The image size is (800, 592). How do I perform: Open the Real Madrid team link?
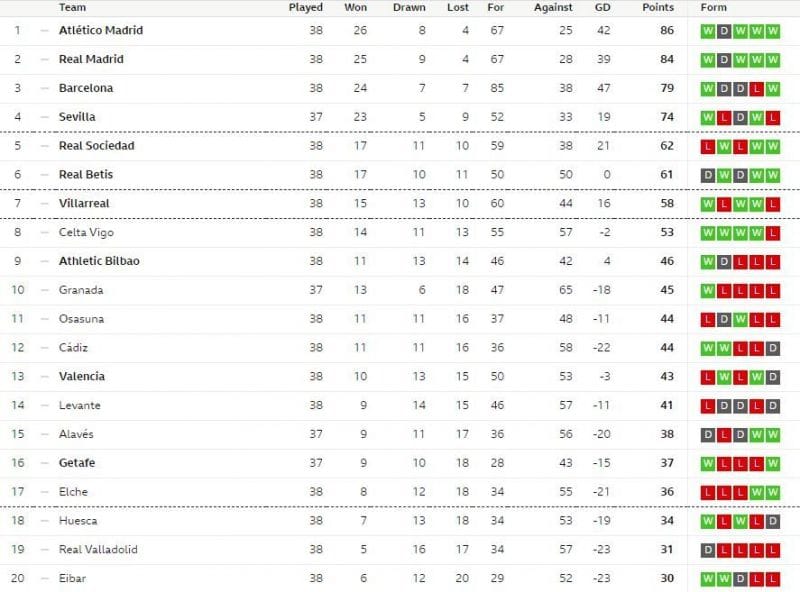(91, 60)
